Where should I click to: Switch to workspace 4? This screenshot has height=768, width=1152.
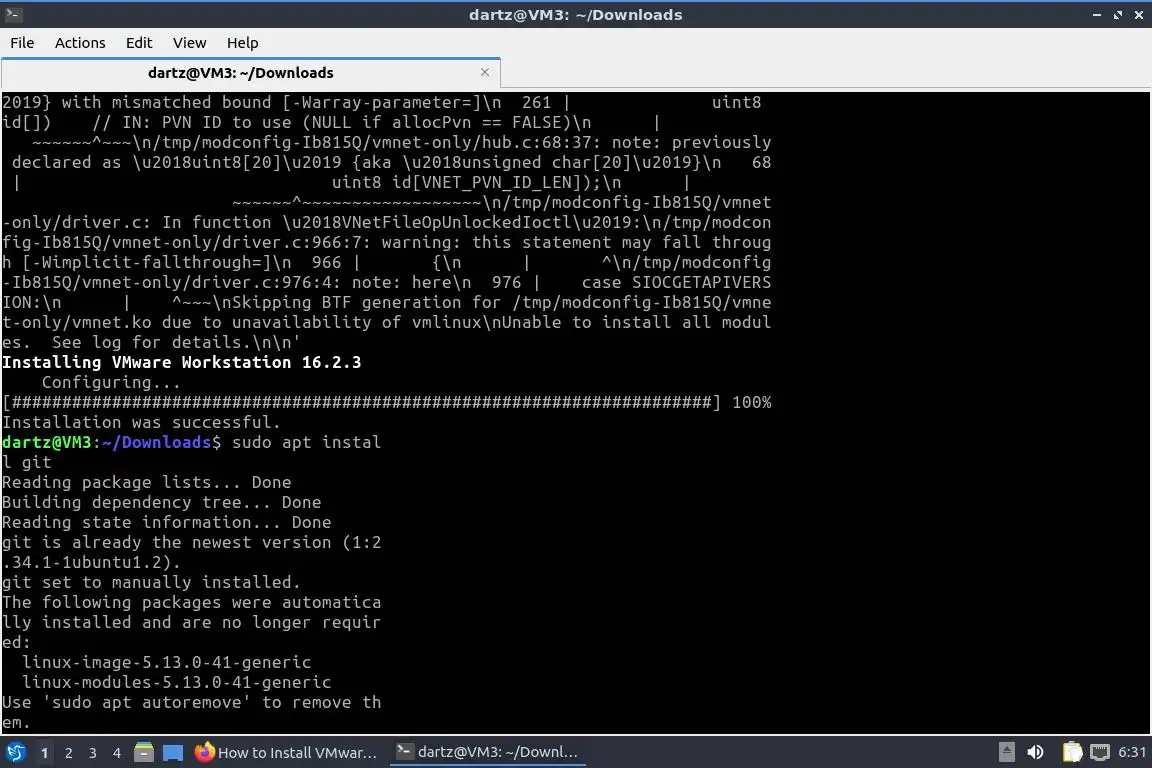tap(117, 753)
